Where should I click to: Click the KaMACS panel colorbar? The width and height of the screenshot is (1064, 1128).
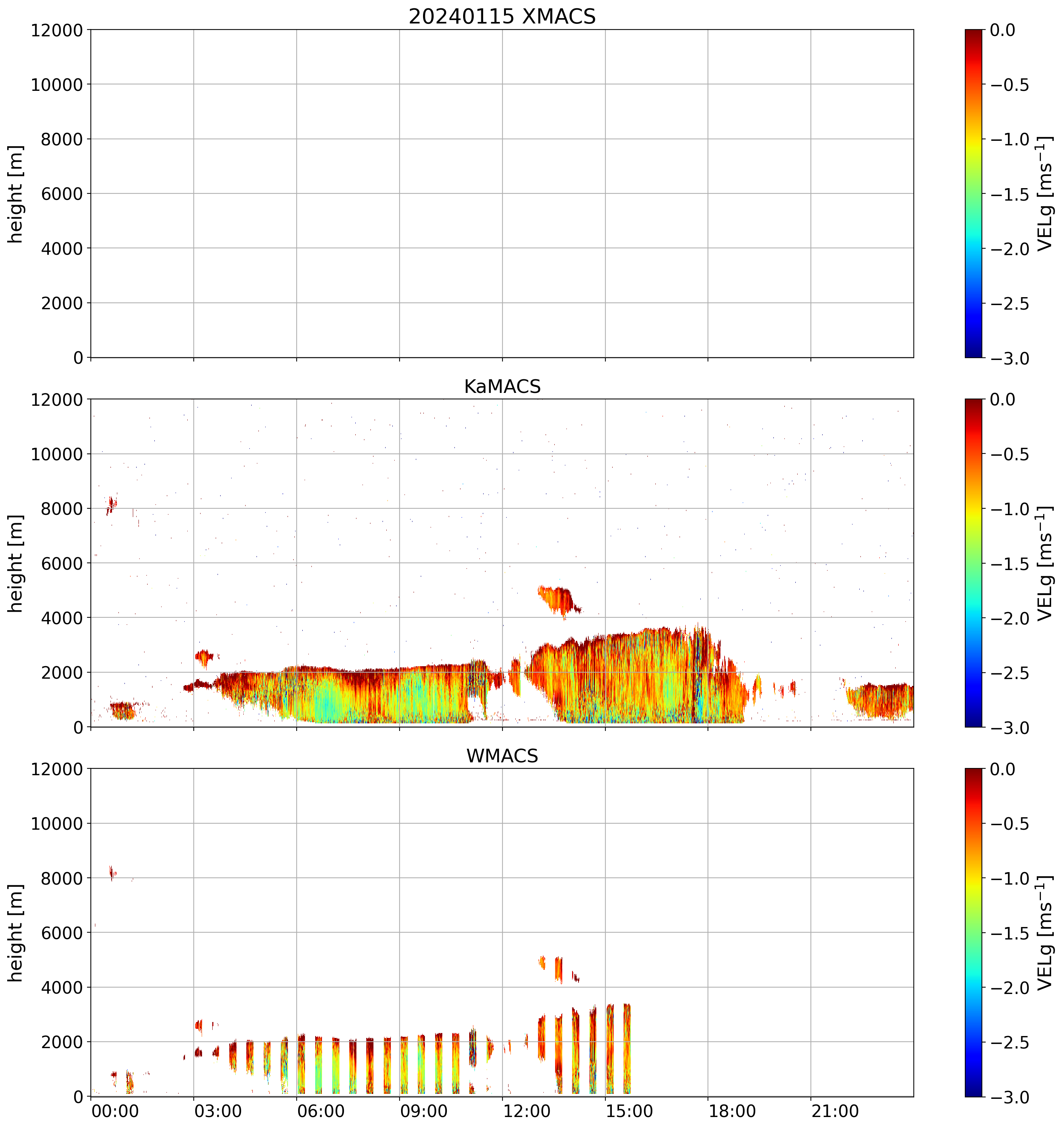click(973, 563)
